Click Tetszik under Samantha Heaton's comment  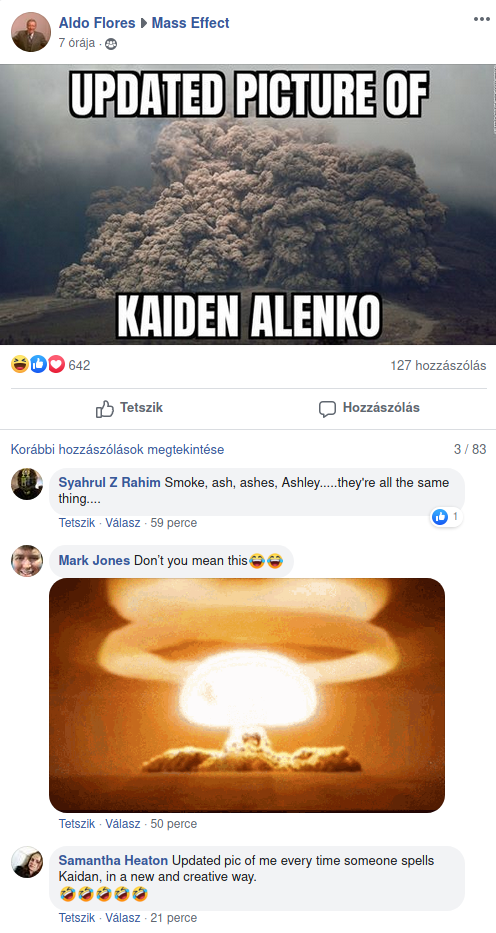tap(77, 918)
